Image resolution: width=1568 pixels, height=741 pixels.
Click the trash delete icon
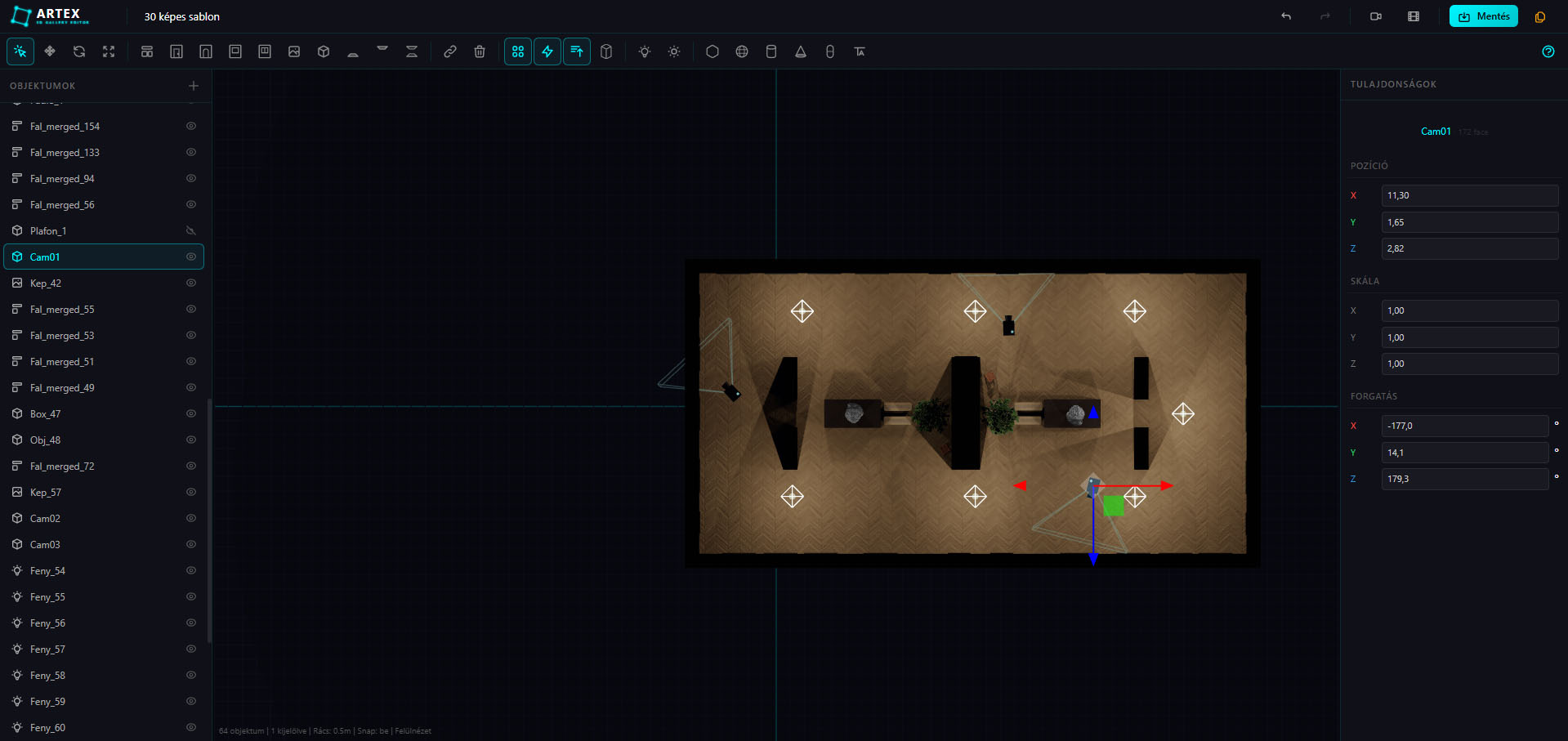pos(480,51)
